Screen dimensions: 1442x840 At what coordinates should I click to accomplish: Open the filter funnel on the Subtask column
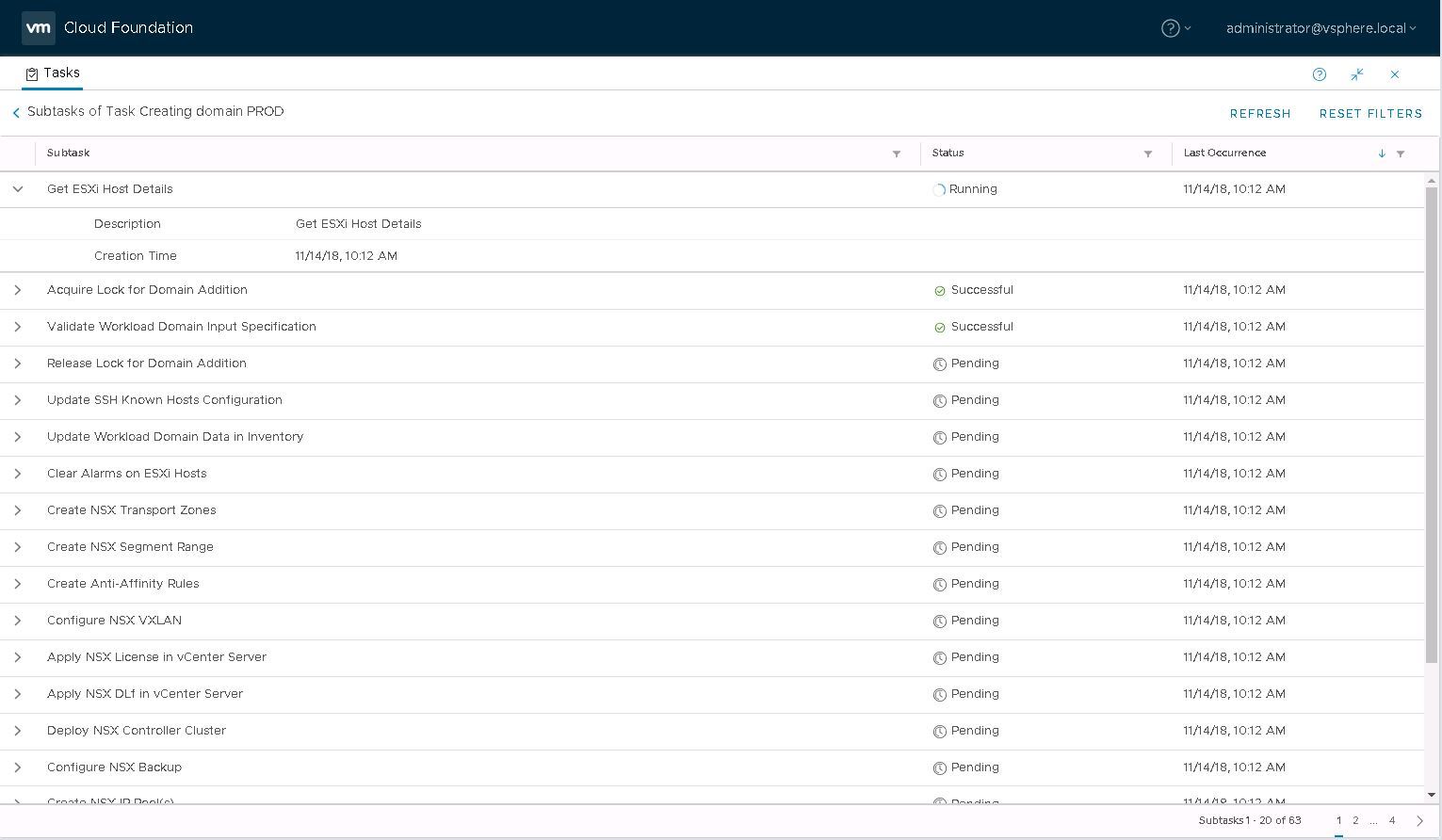(897, 153)
